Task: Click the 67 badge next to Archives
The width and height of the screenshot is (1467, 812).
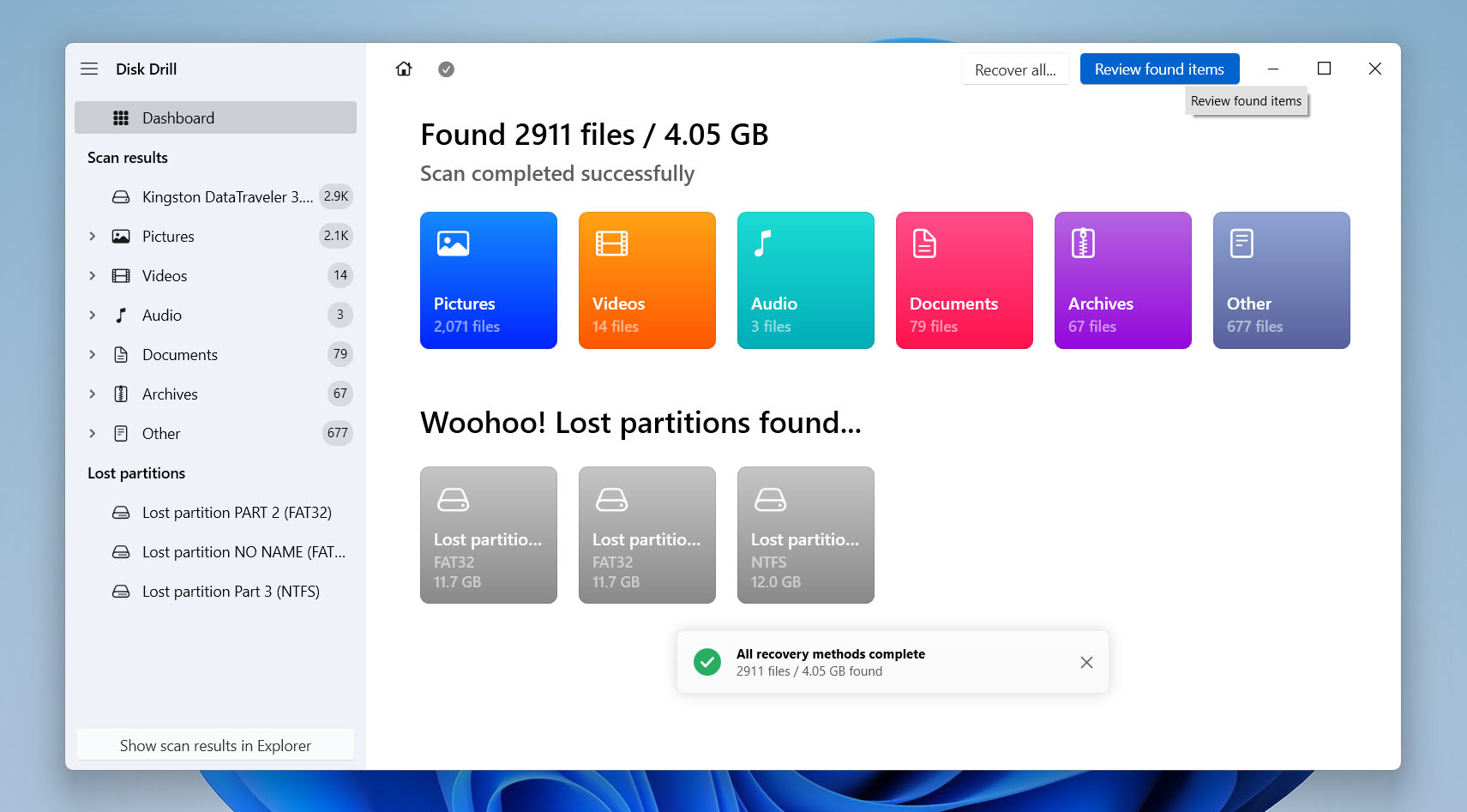Action: (340, 394)
